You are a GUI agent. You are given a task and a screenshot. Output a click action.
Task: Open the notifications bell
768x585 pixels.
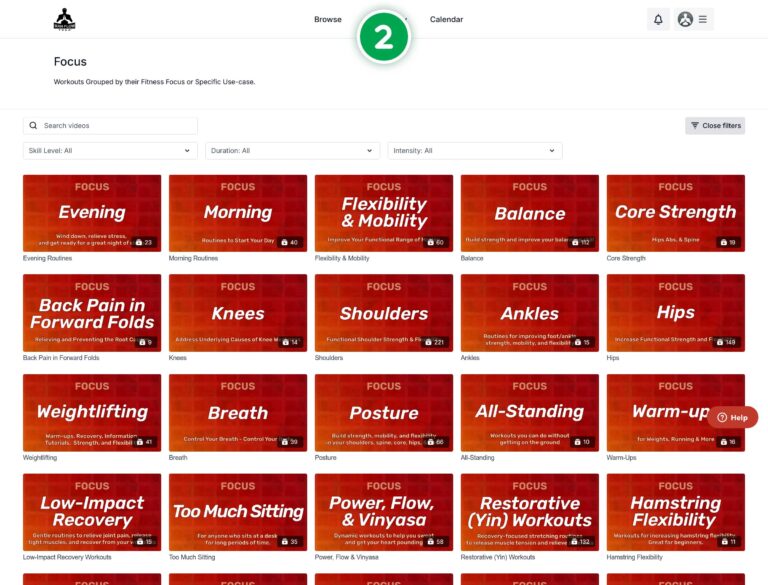coord(658,20)
